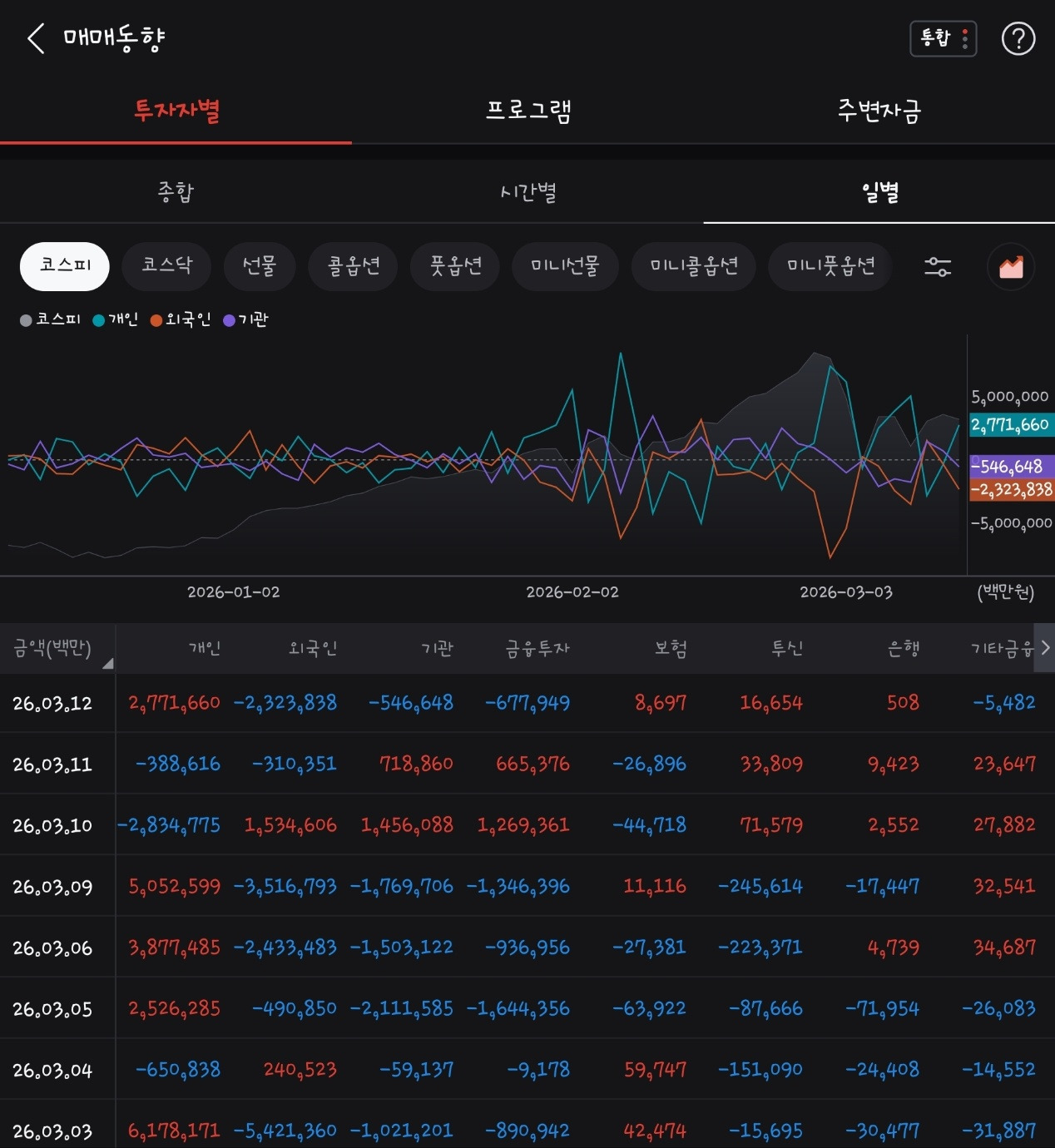The image size is (1055, 1148).
Task: Click the 34,687 기타금융 value
Action: 1005,948
